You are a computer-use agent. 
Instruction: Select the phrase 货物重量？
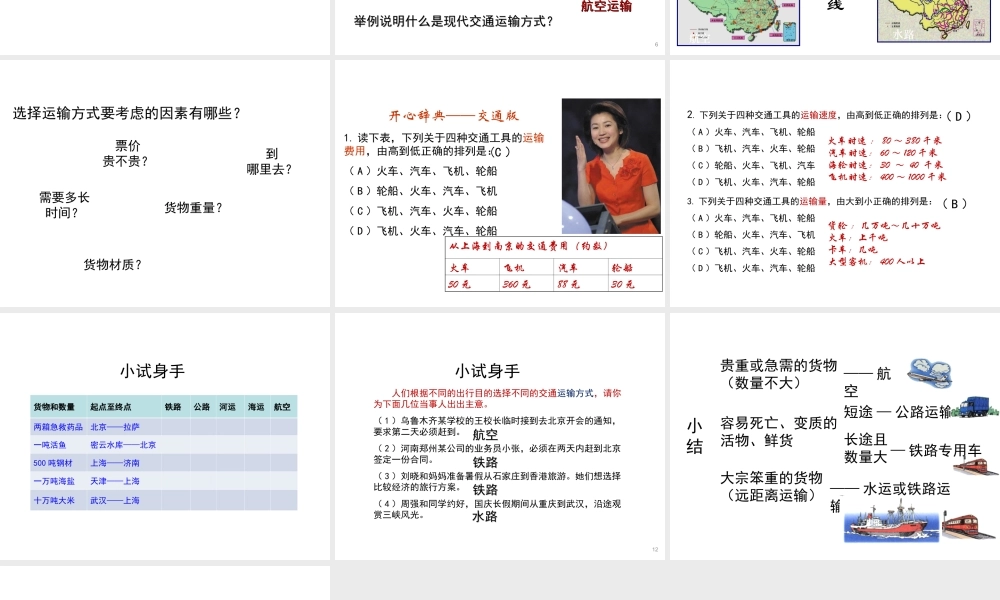(194, 207)
